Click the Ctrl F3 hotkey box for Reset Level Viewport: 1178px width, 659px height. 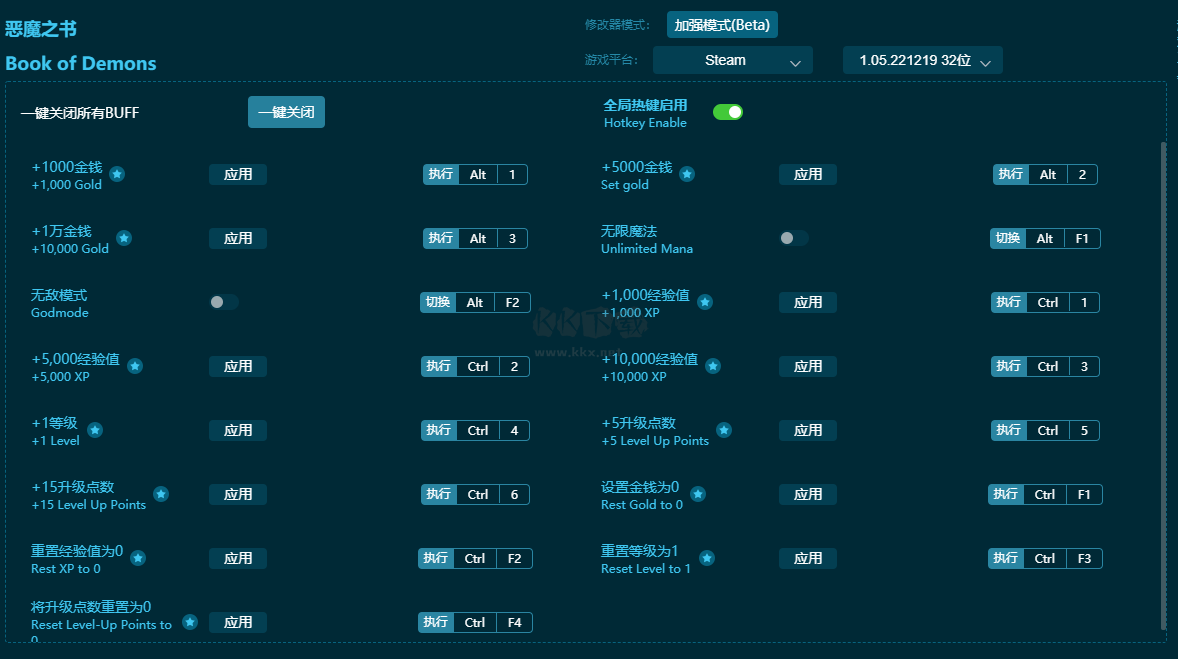(1045, 558)
